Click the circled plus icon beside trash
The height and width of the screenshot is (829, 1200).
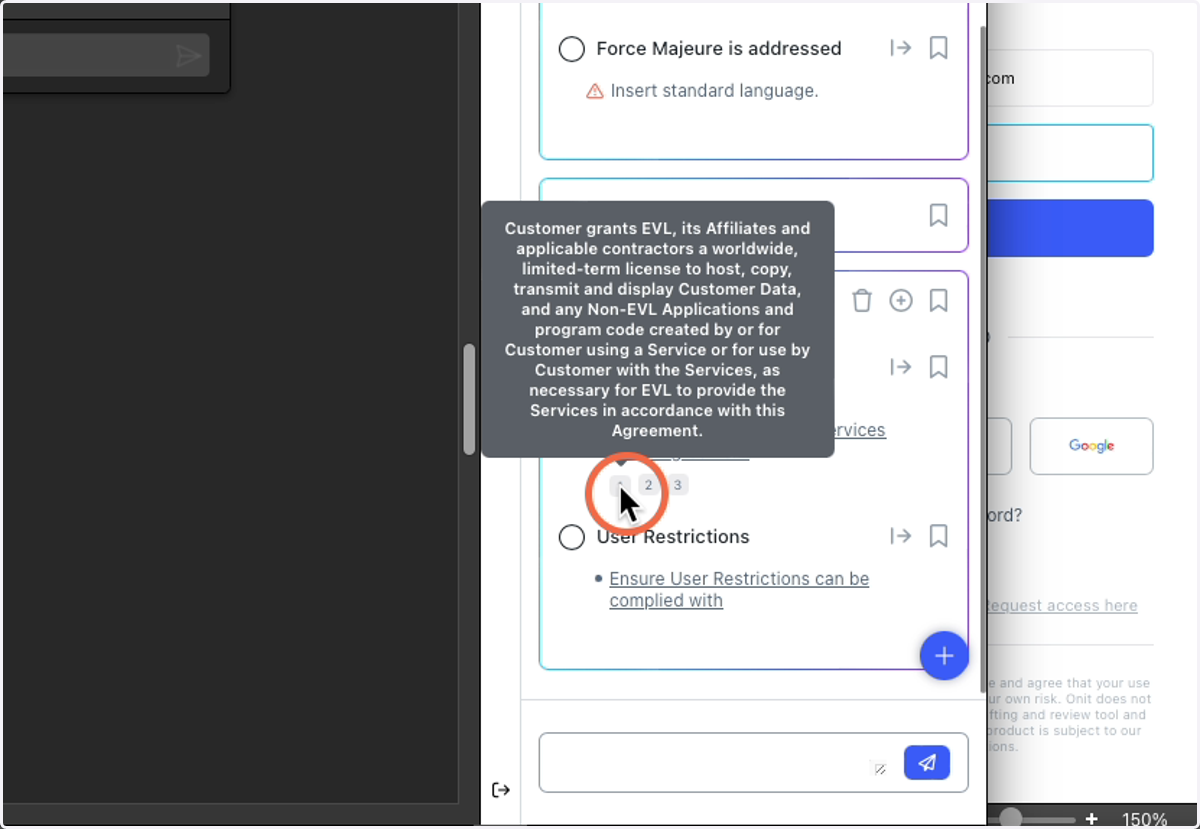tap(901, 300)
